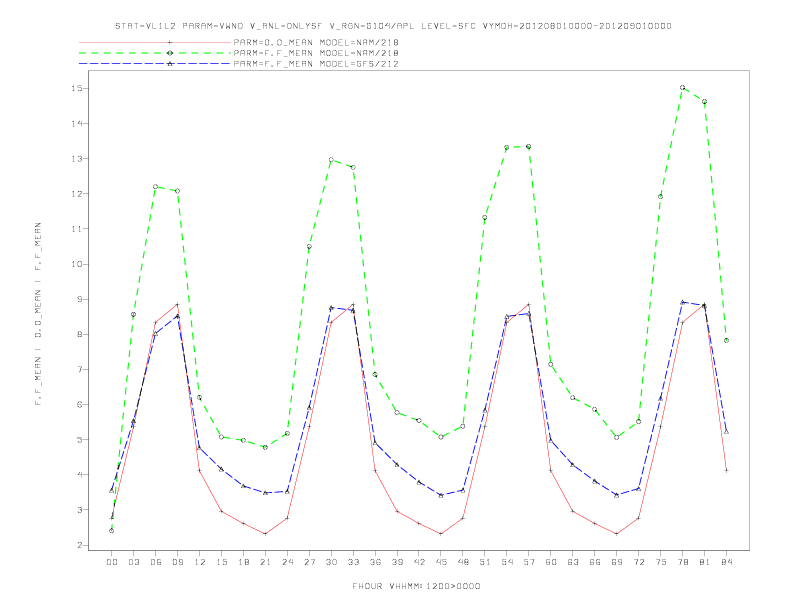Click x-axis forecast hour label 75
This screenshot has width=792, height=612.
click(x=661, y=562)
